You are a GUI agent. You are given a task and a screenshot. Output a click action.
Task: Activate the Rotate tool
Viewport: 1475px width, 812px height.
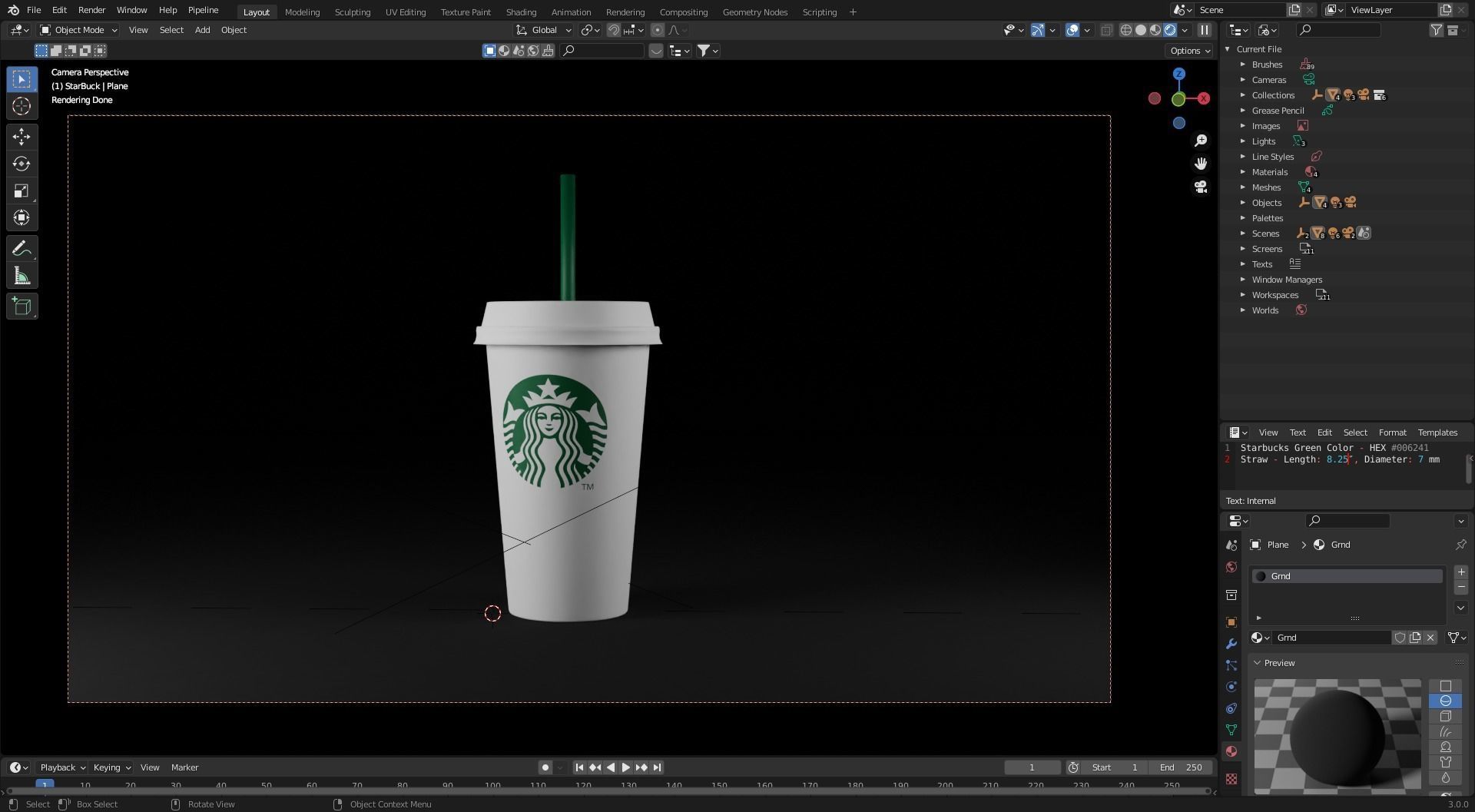click(x=22, y=164)
